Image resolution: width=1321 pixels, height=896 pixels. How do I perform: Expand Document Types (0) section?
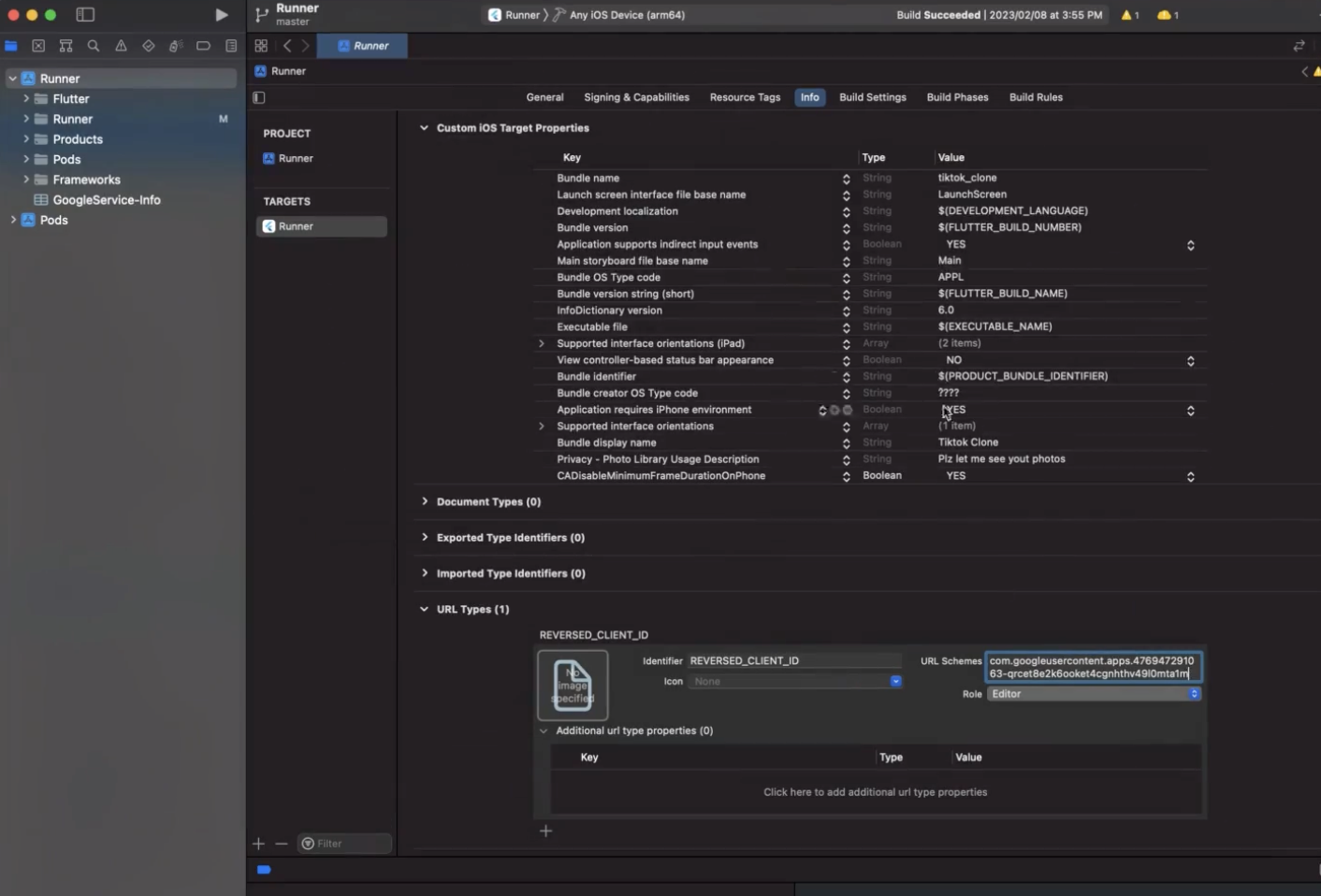424,501
